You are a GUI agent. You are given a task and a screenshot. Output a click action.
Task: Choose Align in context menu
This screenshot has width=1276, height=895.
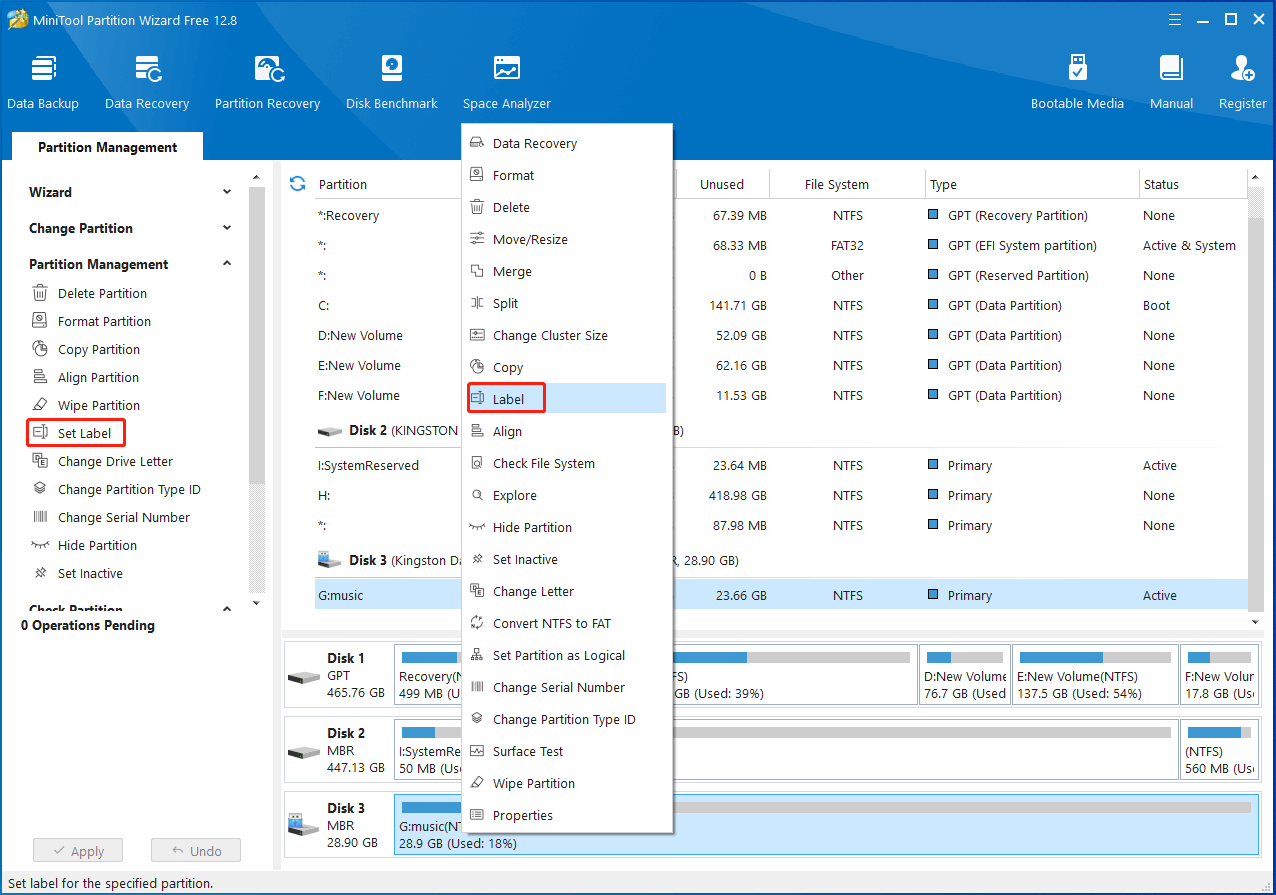point(566,431)
